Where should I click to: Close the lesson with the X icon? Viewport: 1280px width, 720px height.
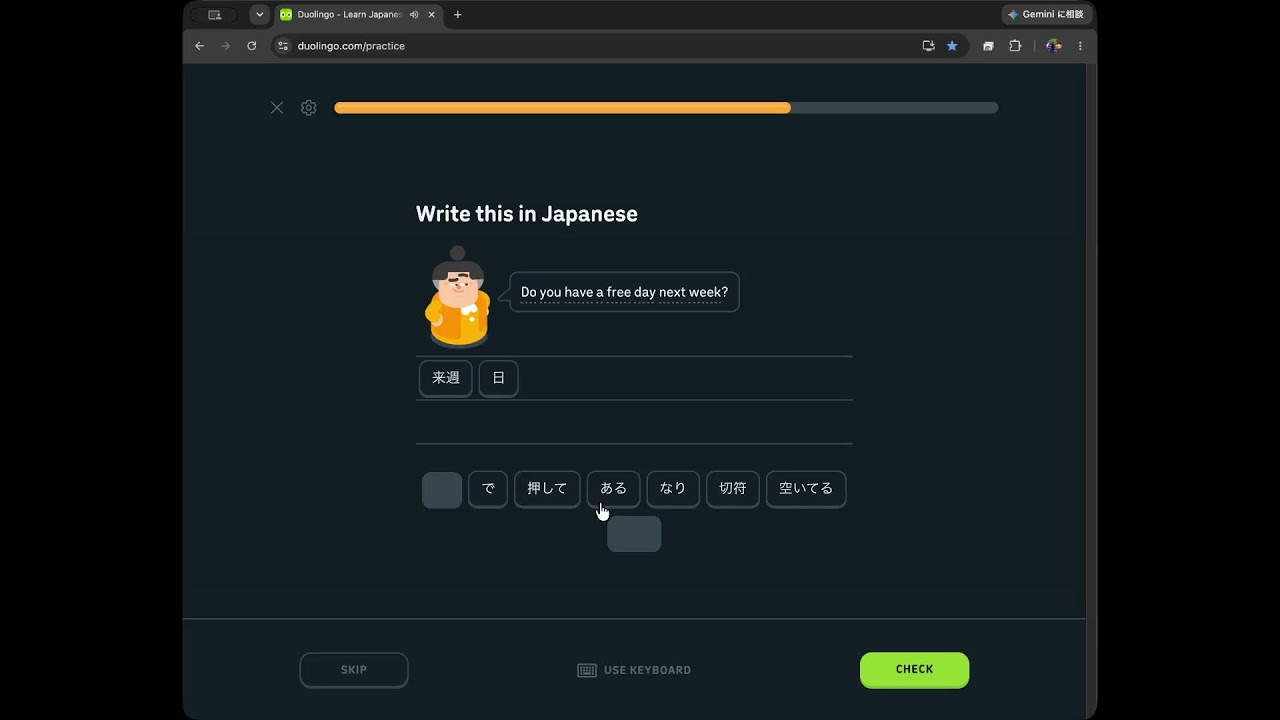(277, 108)
